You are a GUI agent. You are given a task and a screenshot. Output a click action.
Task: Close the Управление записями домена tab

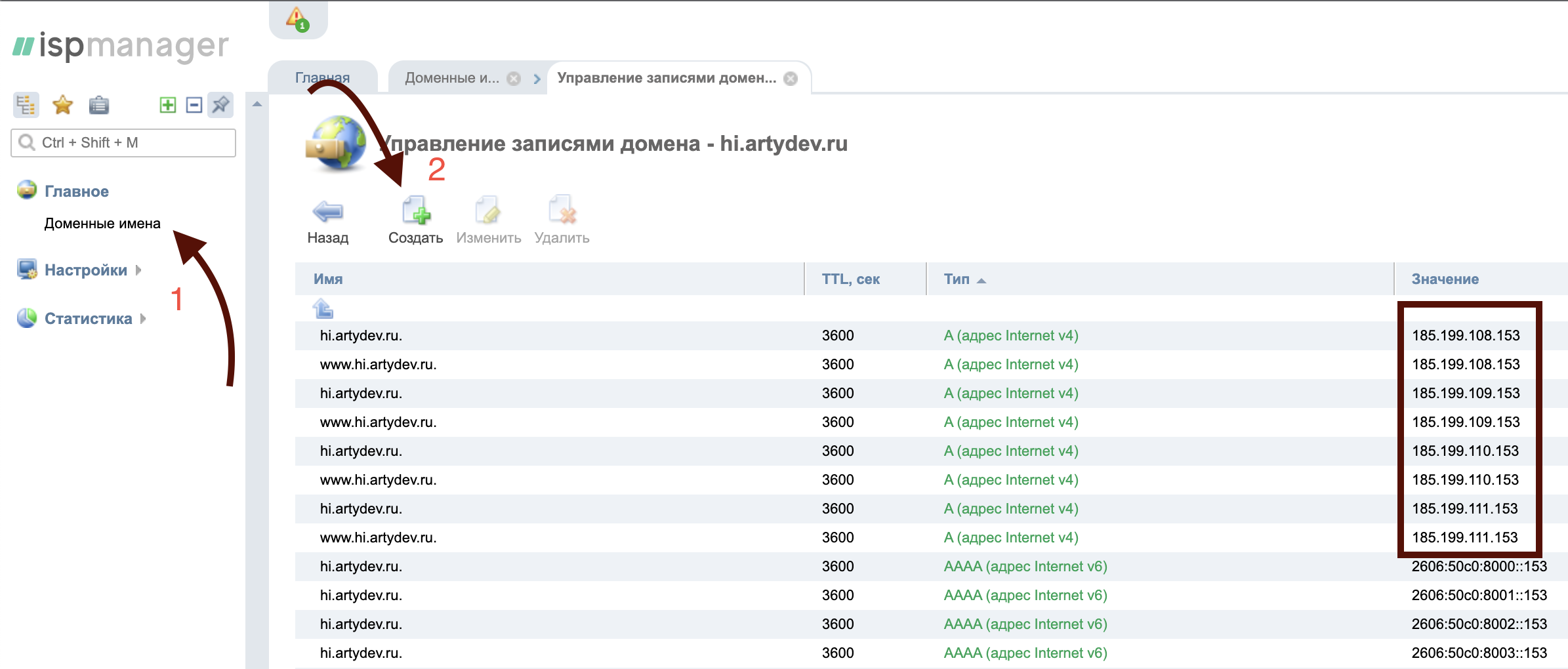tap(791, 79)
